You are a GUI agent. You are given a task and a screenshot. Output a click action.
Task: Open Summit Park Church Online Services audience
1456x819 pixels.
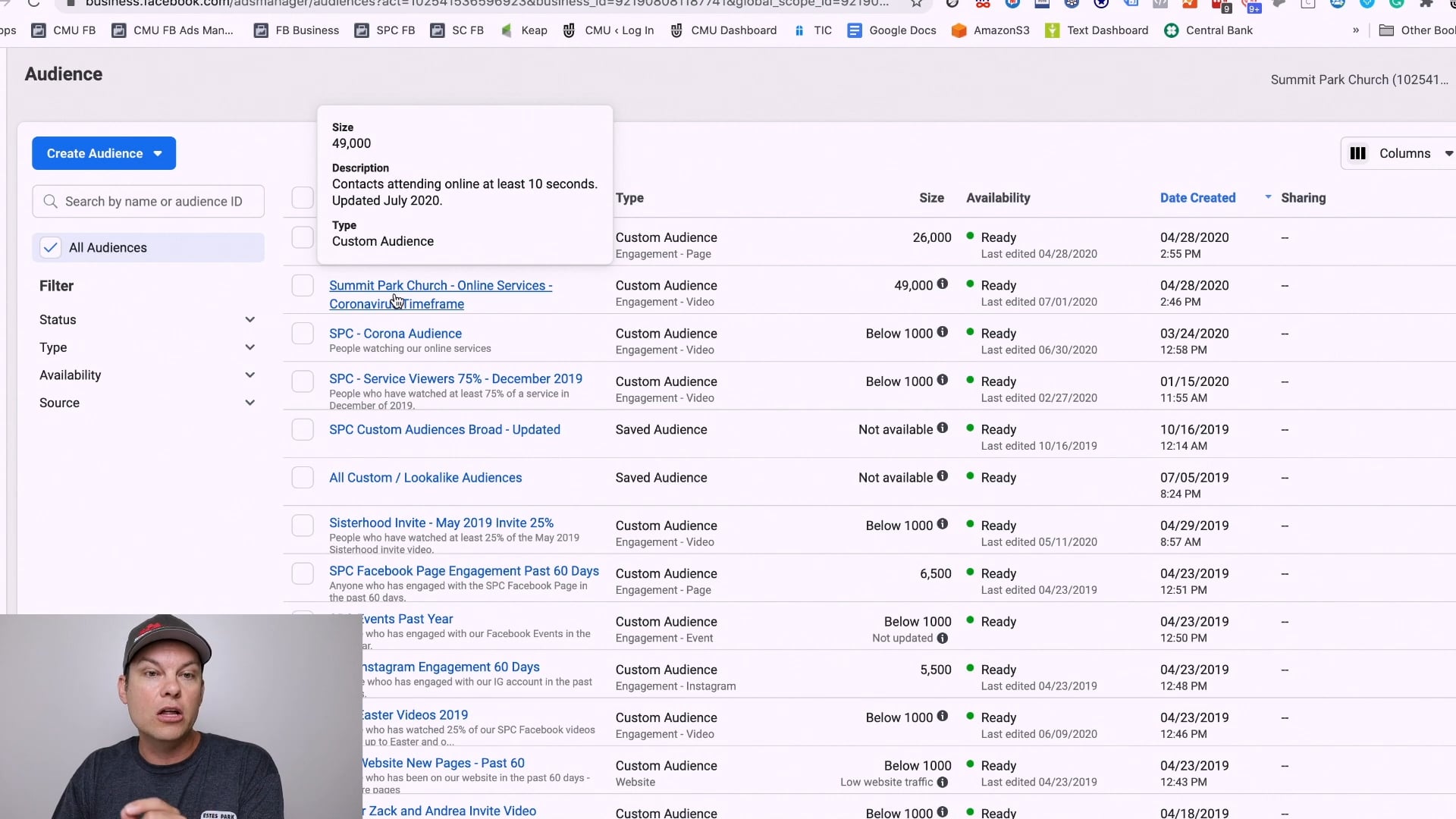[441, 294]
